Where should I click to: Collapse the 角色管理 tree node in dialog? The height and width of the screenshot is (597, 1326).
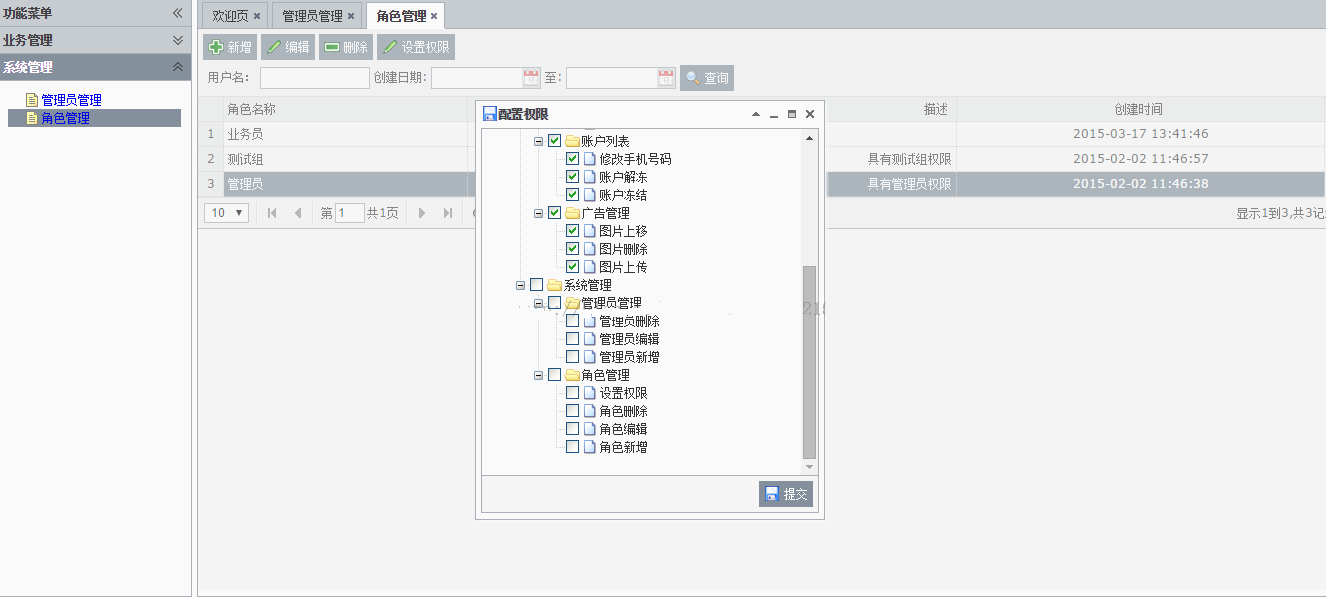(x=538, y=375)
